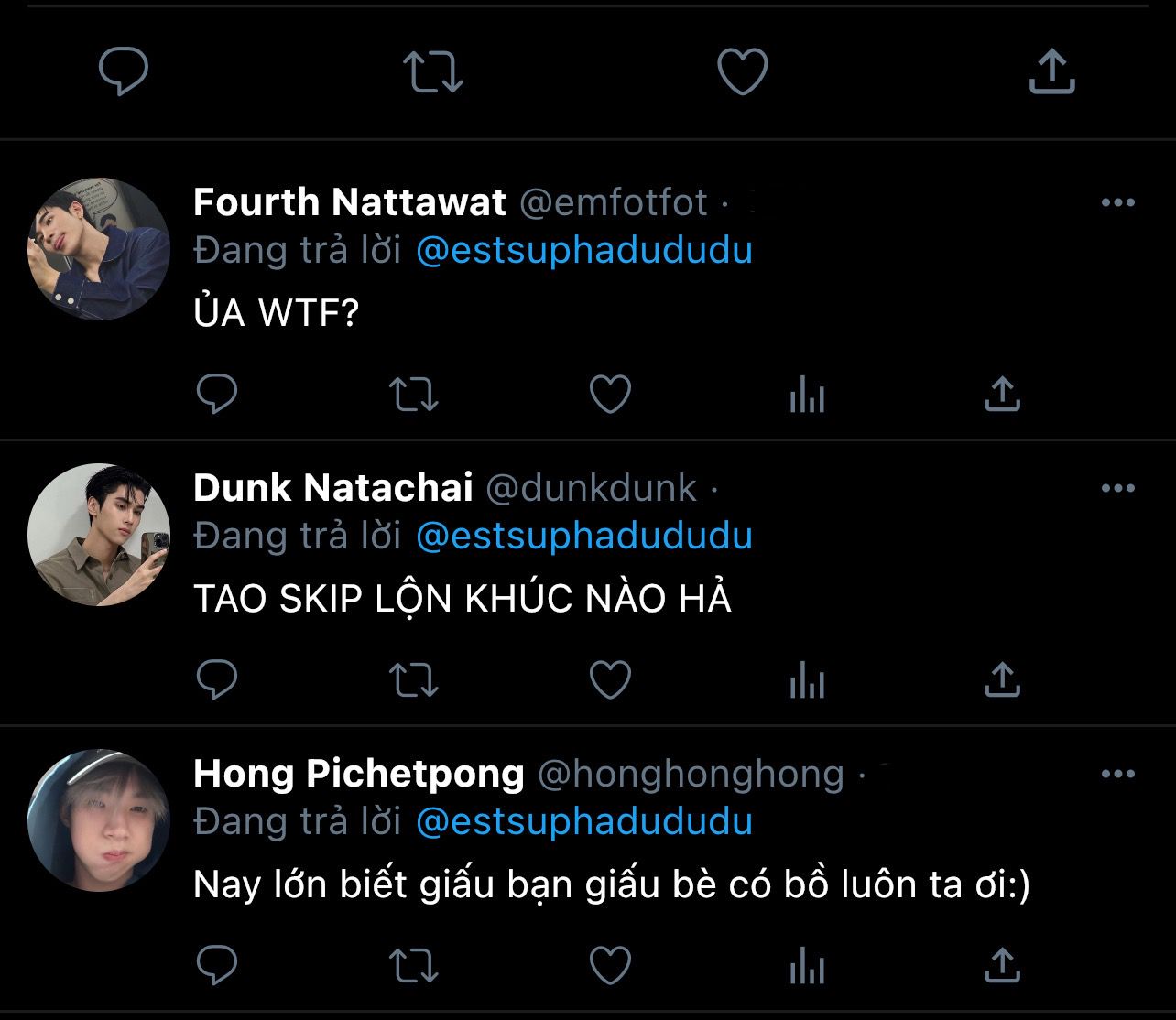
Task: Reply to the main tweet at top
Action: [124, 72]
